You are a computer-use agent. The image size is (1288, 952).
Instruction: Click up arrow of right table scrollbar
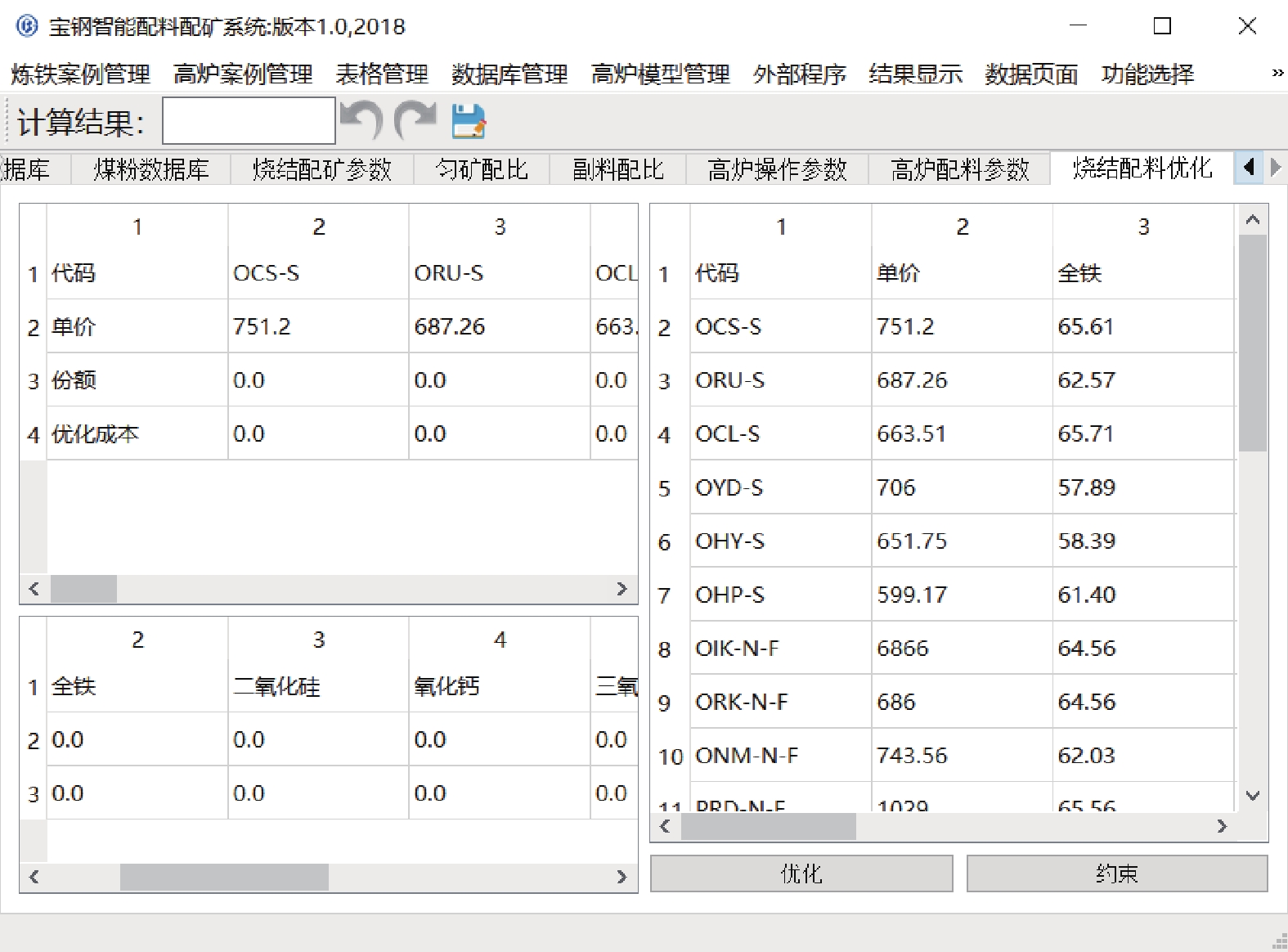(x=1252, y=220)
